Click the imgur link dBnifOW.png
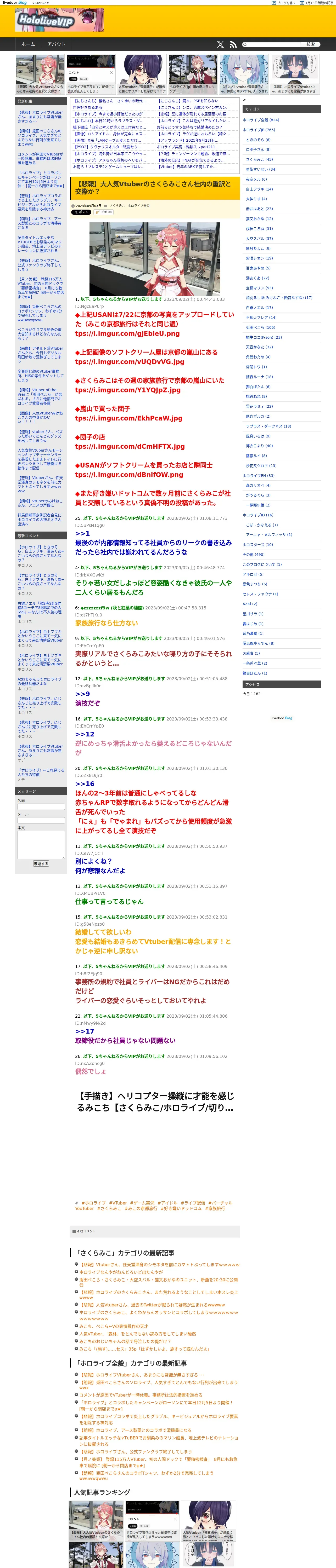 pyautogui.click(x=129, y=475)
